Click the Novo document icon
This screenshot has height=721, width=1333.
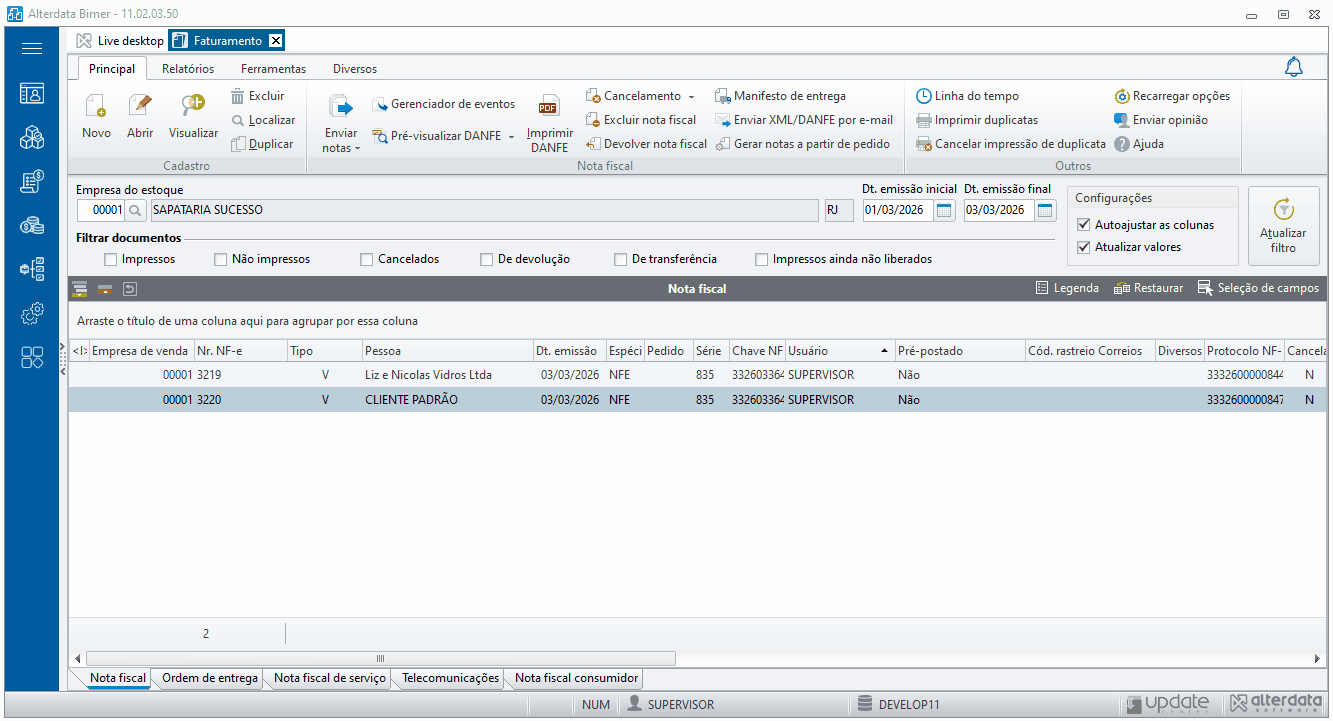pyautogui.click(x=96, y=106)
